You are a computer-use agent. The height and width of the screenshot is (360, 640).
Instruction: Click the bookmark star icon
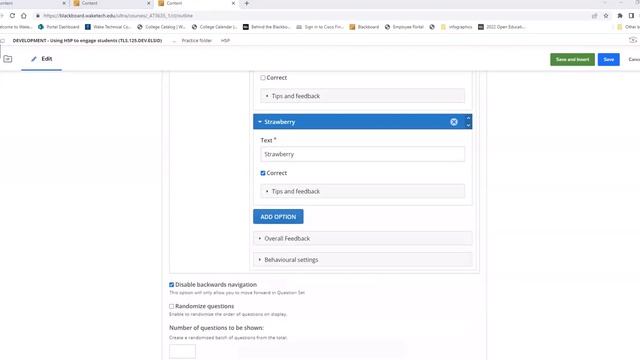click(x=606, y=16)
